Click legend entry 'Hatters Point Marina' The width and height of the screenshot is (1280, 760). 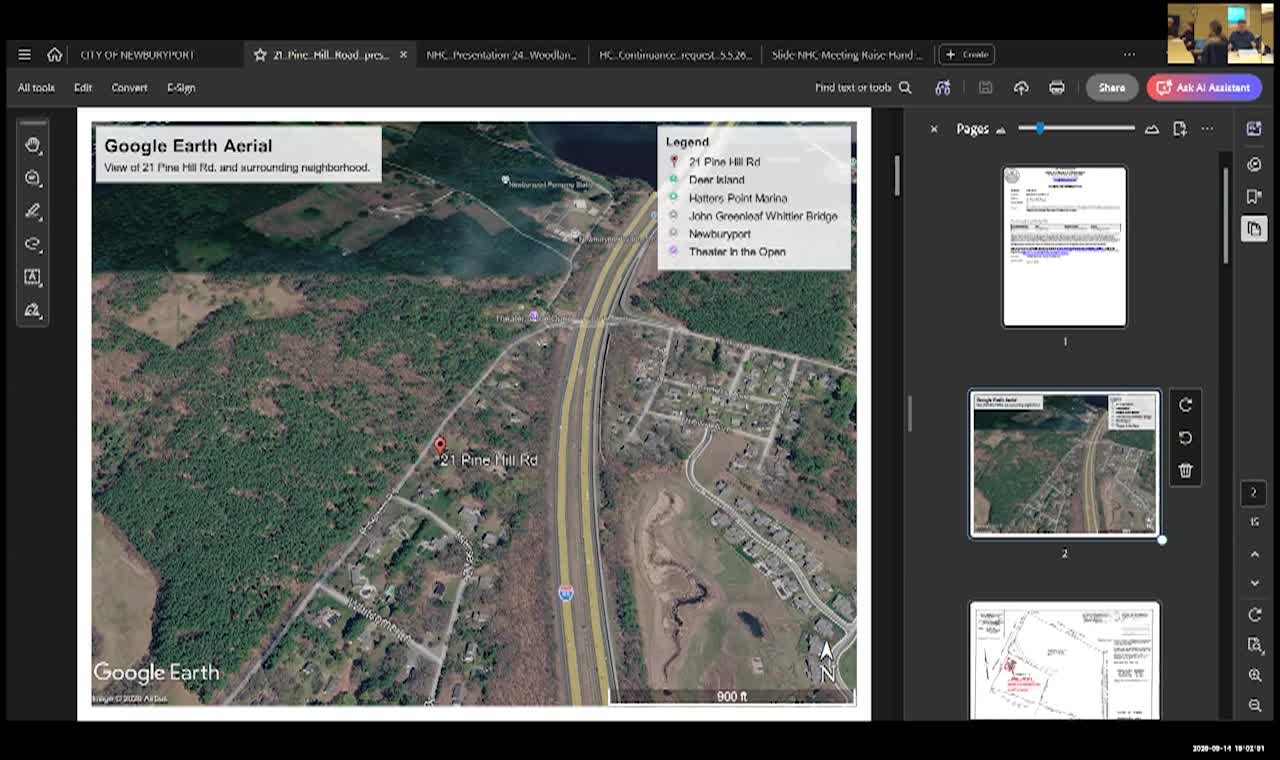[x=737, y=198]
